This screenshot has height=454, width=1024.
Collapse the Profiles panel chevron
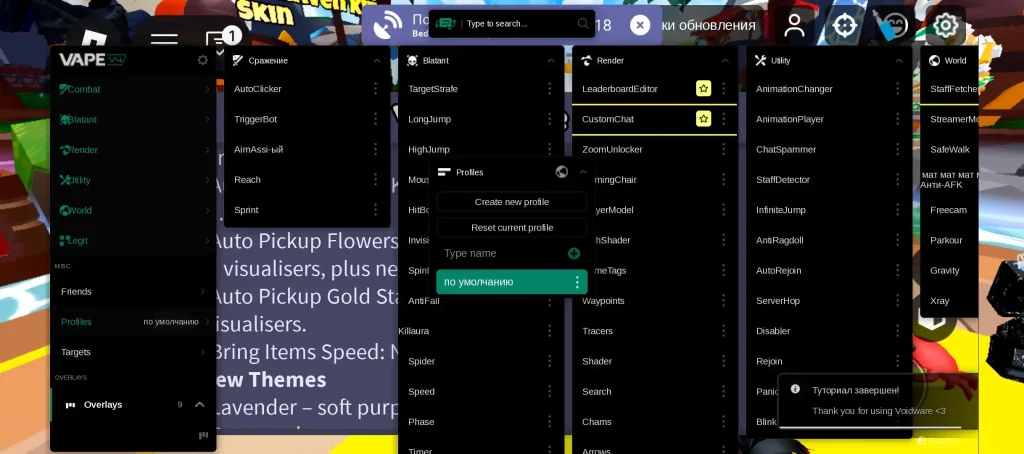pos(583,172)
